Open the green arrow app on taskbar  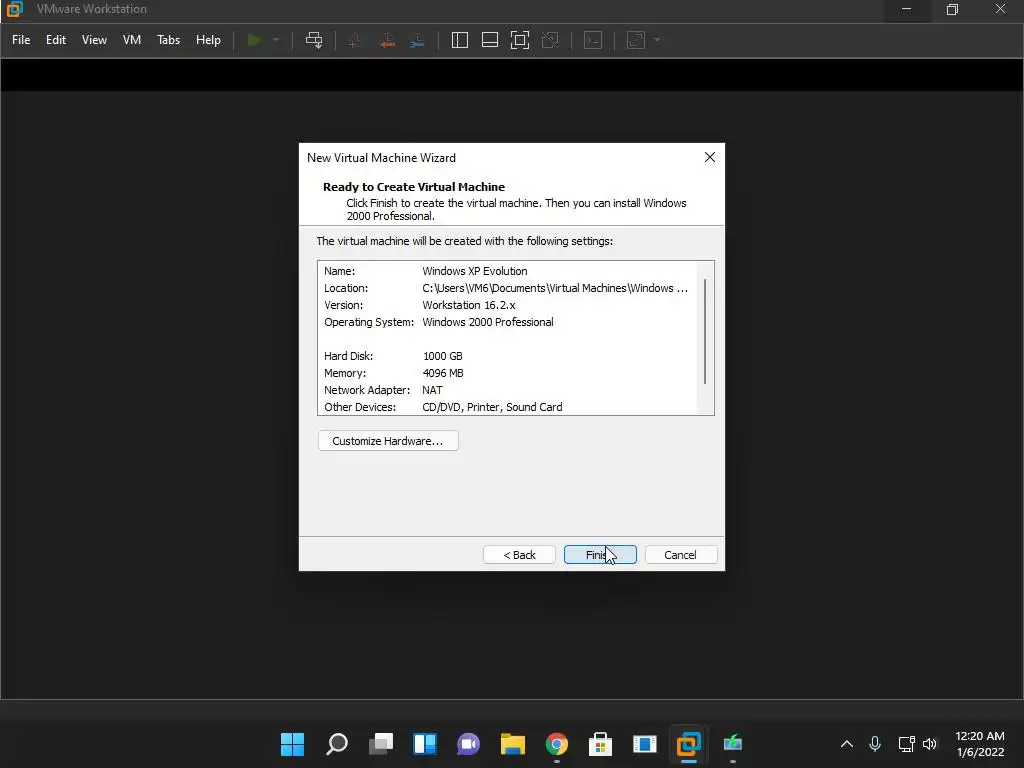tap(733, 743)
